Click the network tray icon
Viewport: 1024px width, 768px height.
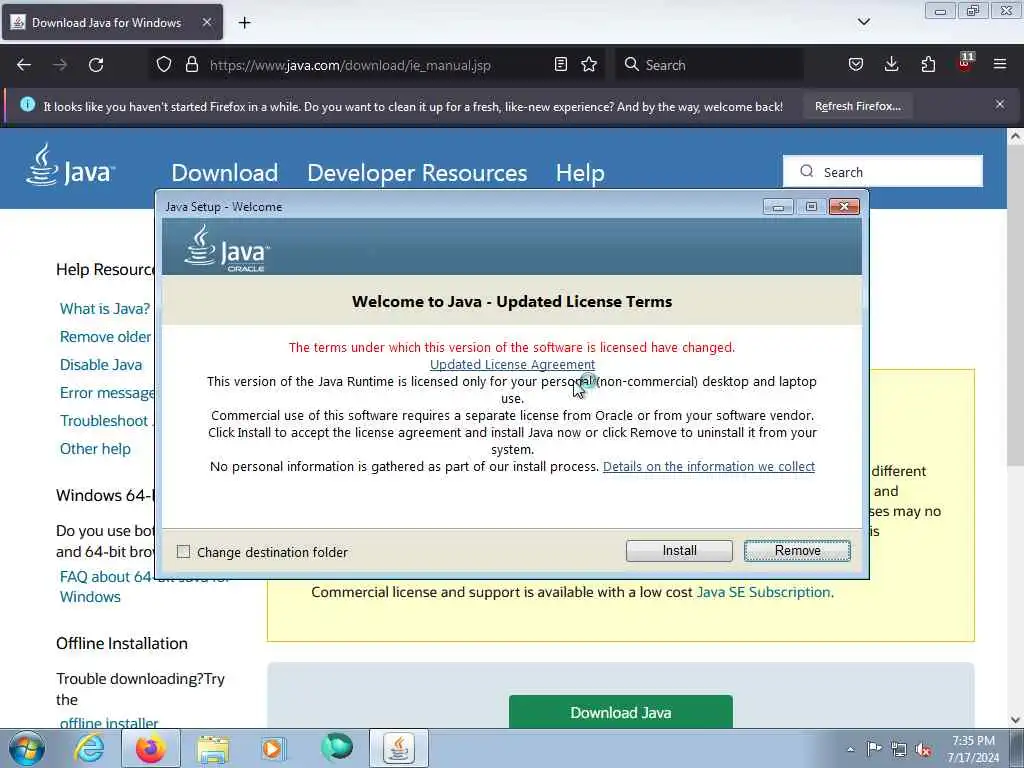click(899, 750)
